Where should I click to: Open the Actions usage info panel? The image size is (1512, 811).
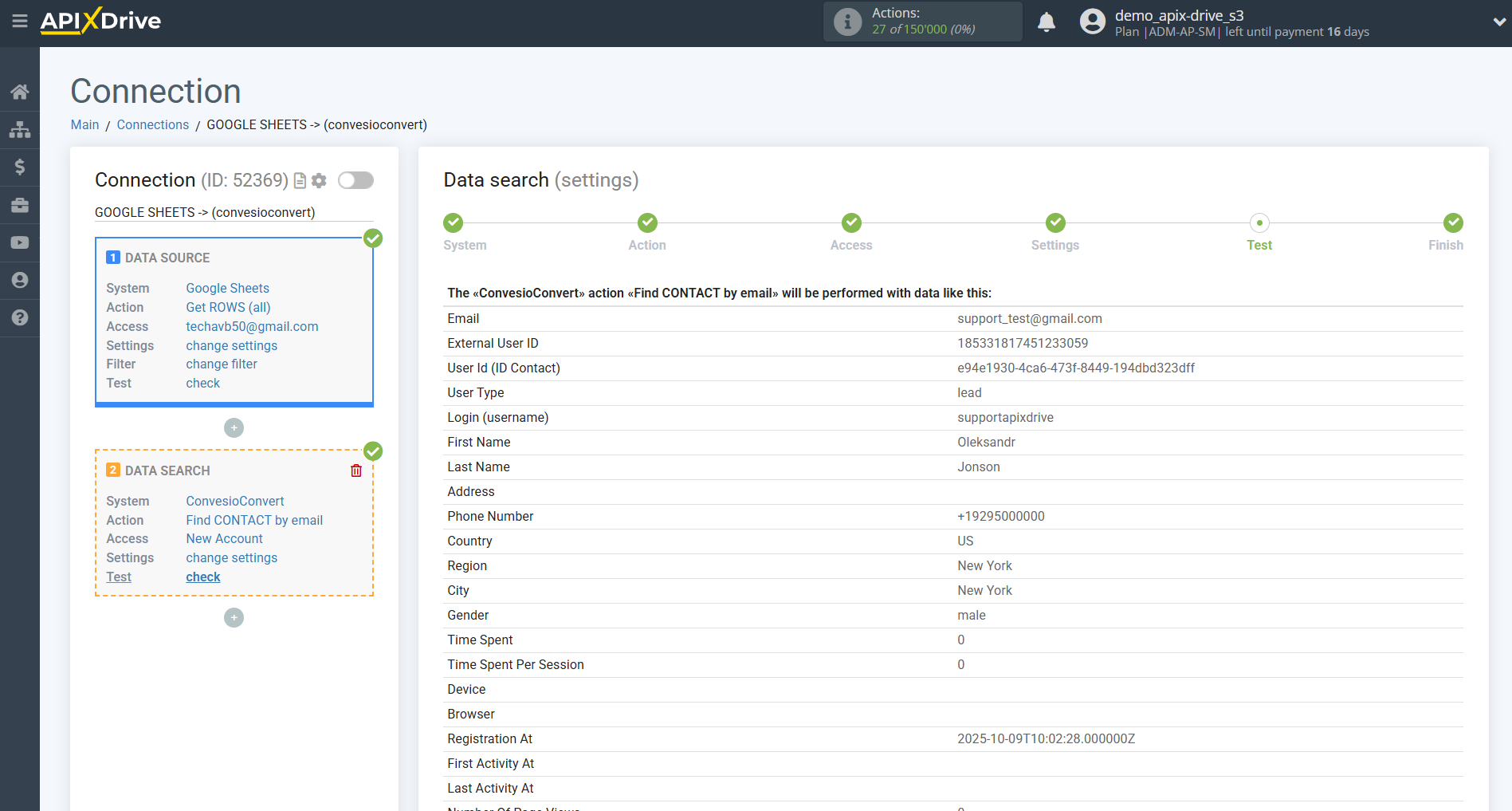click(x=922, y=22)
